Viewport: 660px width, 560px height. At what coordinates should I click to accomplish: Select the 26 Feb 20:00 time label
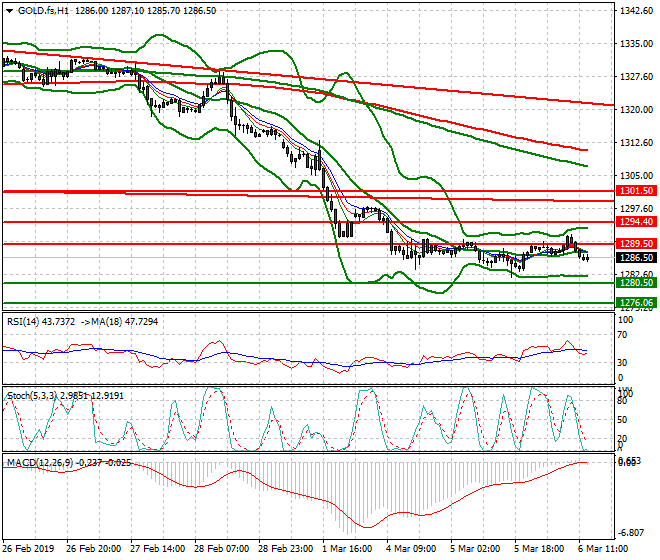(93, 549)
